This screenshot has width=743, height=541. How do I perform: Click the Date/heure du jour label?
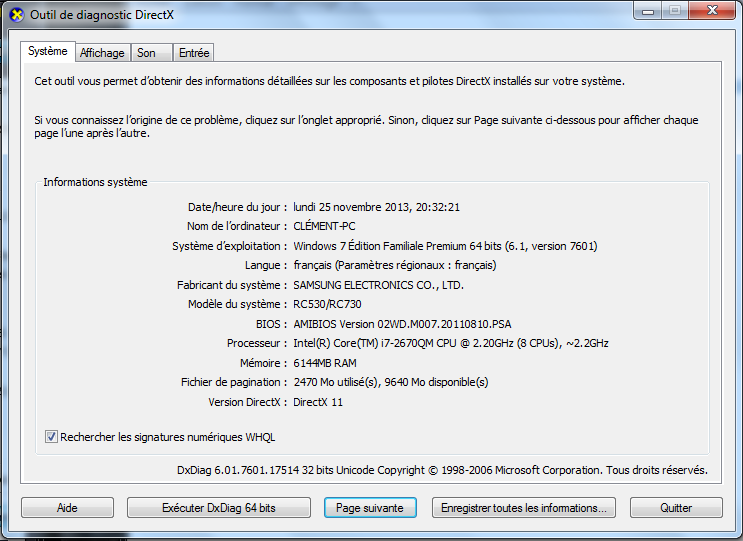237,207
